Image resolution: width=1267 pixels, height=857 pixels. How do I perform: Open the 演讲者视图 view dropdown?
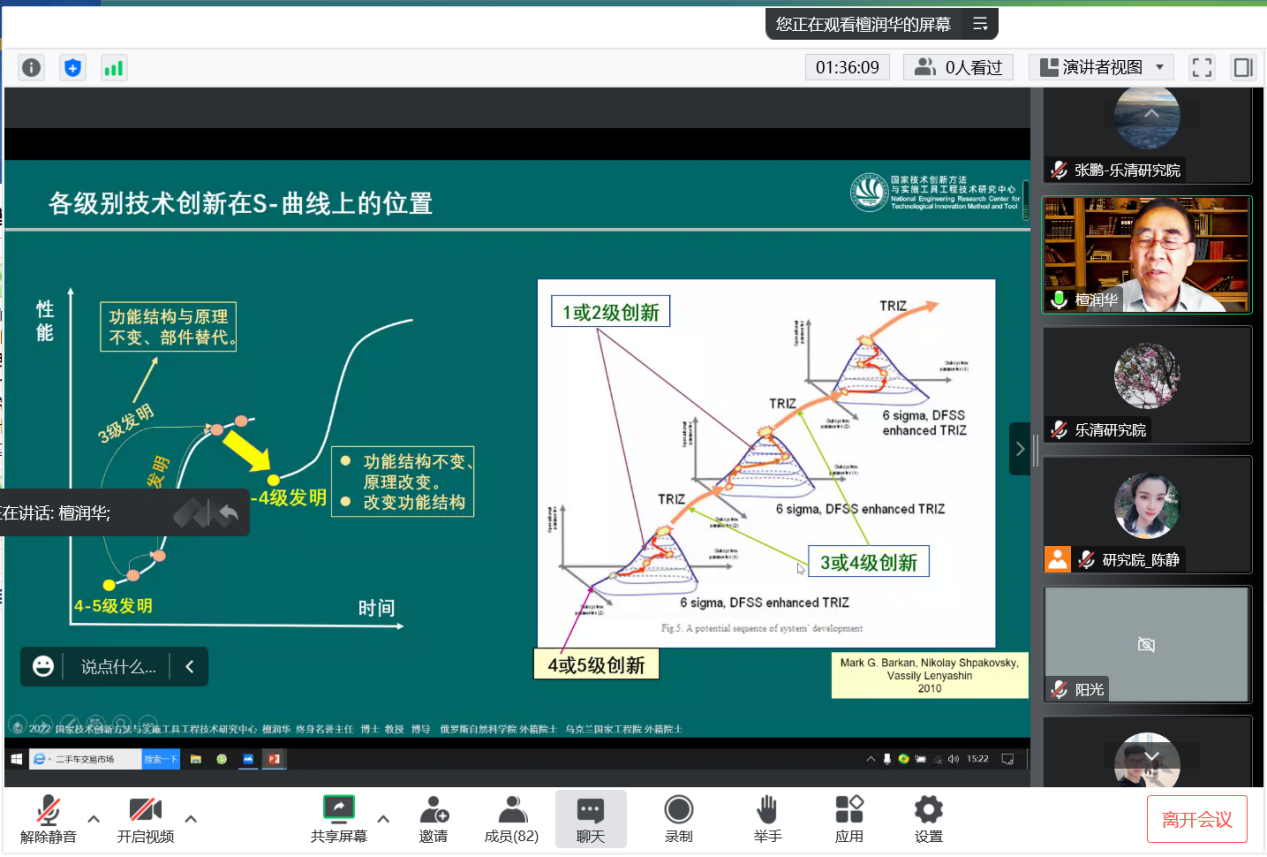pyautogui.click(x=1101, y=67)
